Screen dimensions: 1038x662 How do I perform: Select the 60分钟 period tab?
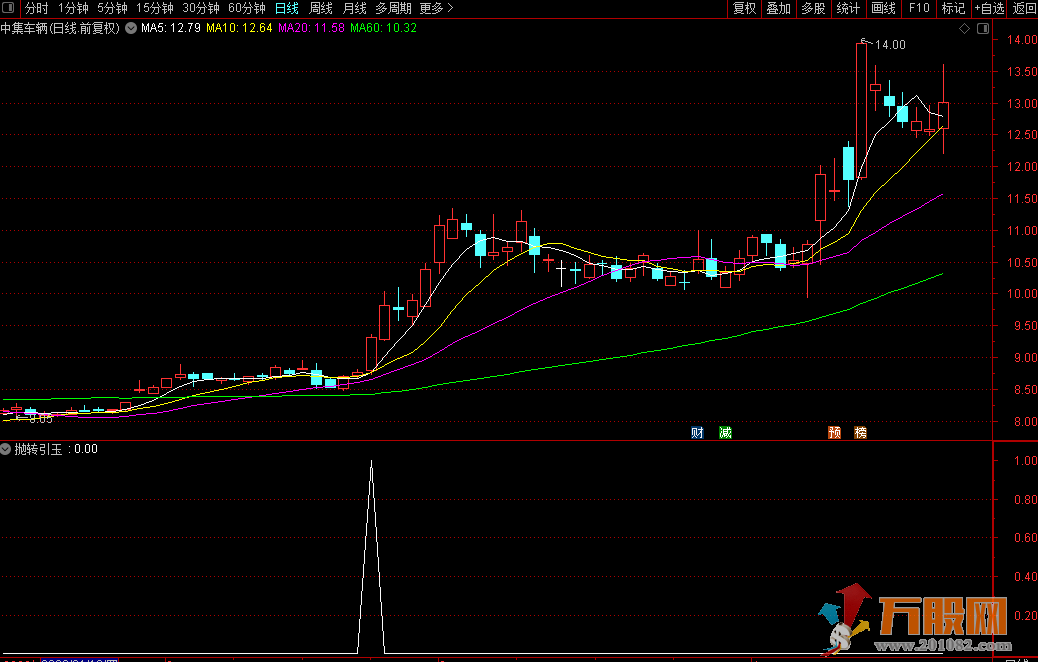(247, 8)
